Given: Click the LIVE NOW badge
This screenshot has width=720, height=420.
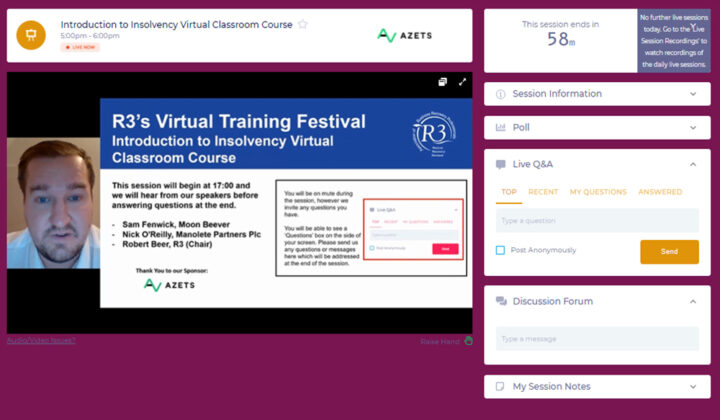Looking at the screenshot, I should (80, 47).
